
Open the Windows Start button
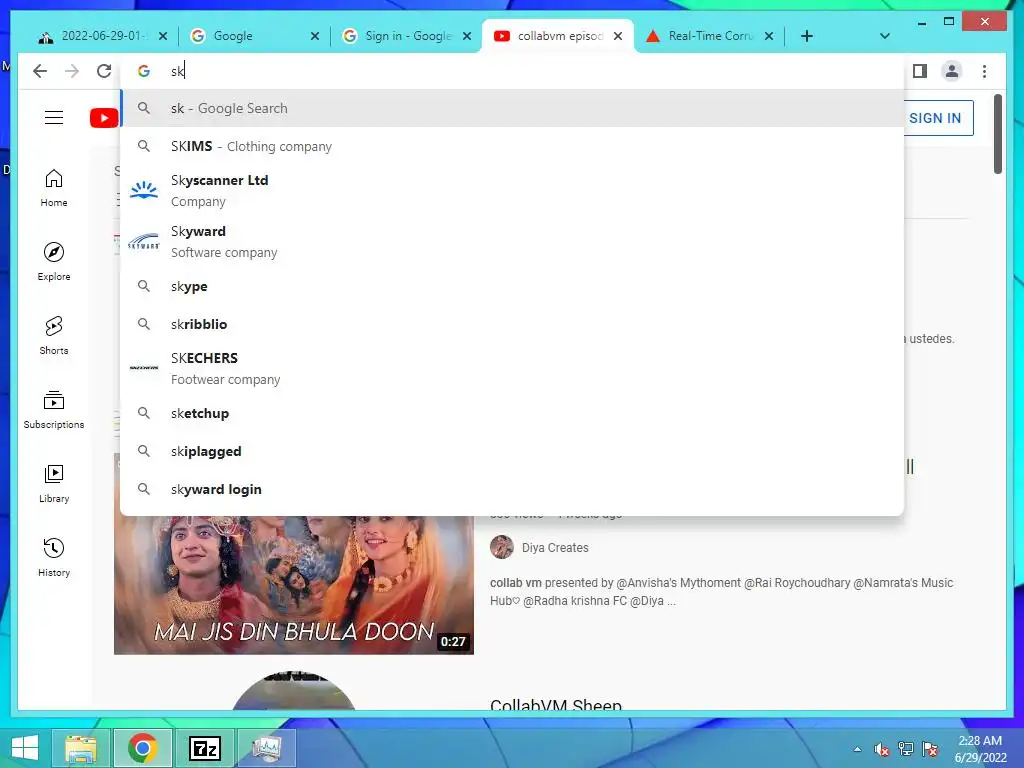(25, 748)
